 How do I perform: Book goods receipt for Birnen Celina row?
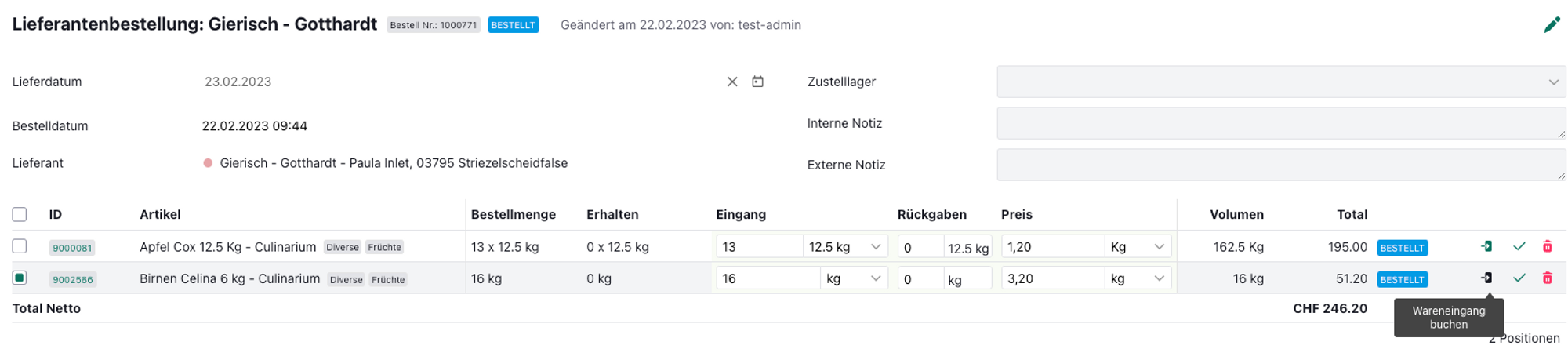(x=1486, y=278)
